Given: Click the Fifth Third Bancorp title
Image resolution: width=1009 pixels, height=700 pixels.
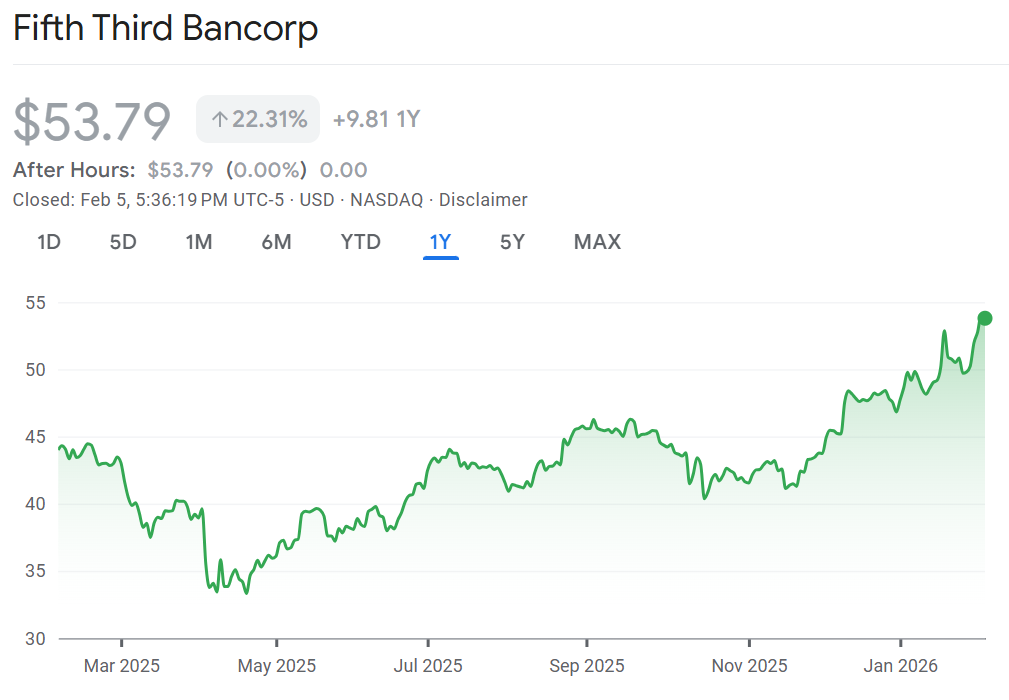Looking at the screenshot, I should click(165, 28).
